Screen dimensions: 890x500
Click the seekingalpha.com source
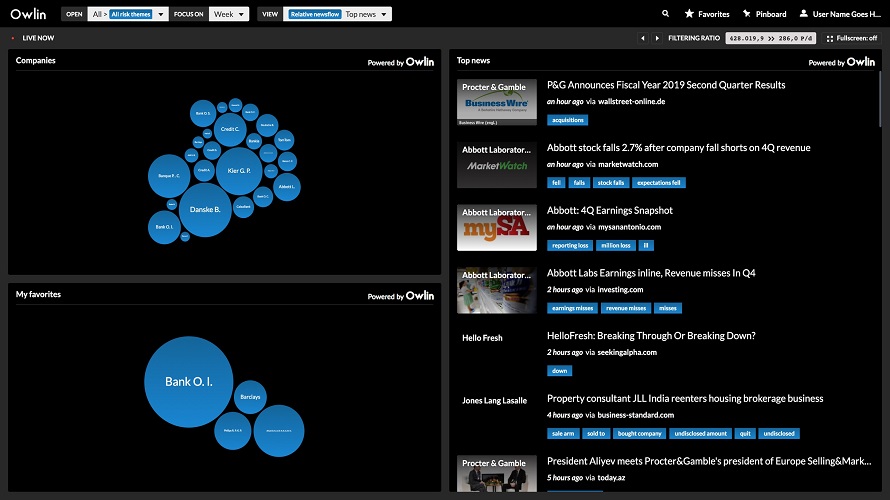627,352
